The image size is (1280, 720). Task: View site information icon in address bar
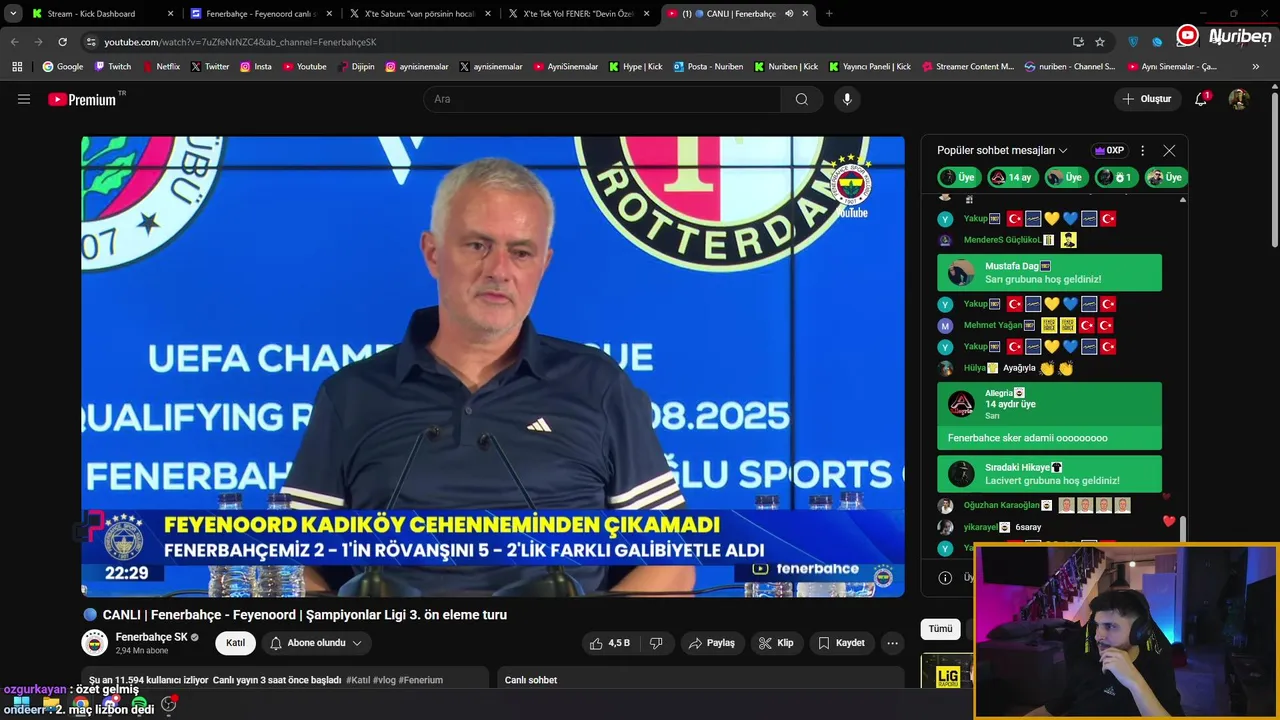click(91, 42)
